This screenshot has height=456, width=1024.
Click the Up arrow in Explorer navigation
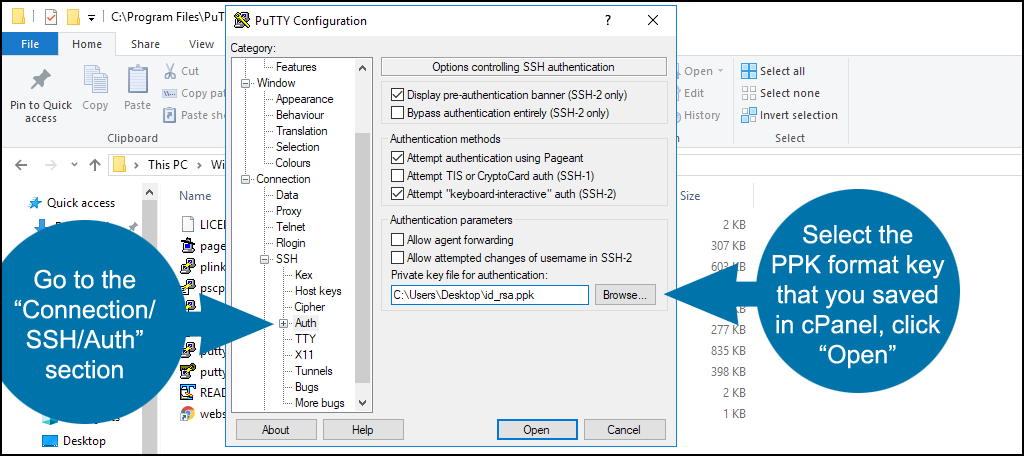pyautogui.click(x=95, y=165)
